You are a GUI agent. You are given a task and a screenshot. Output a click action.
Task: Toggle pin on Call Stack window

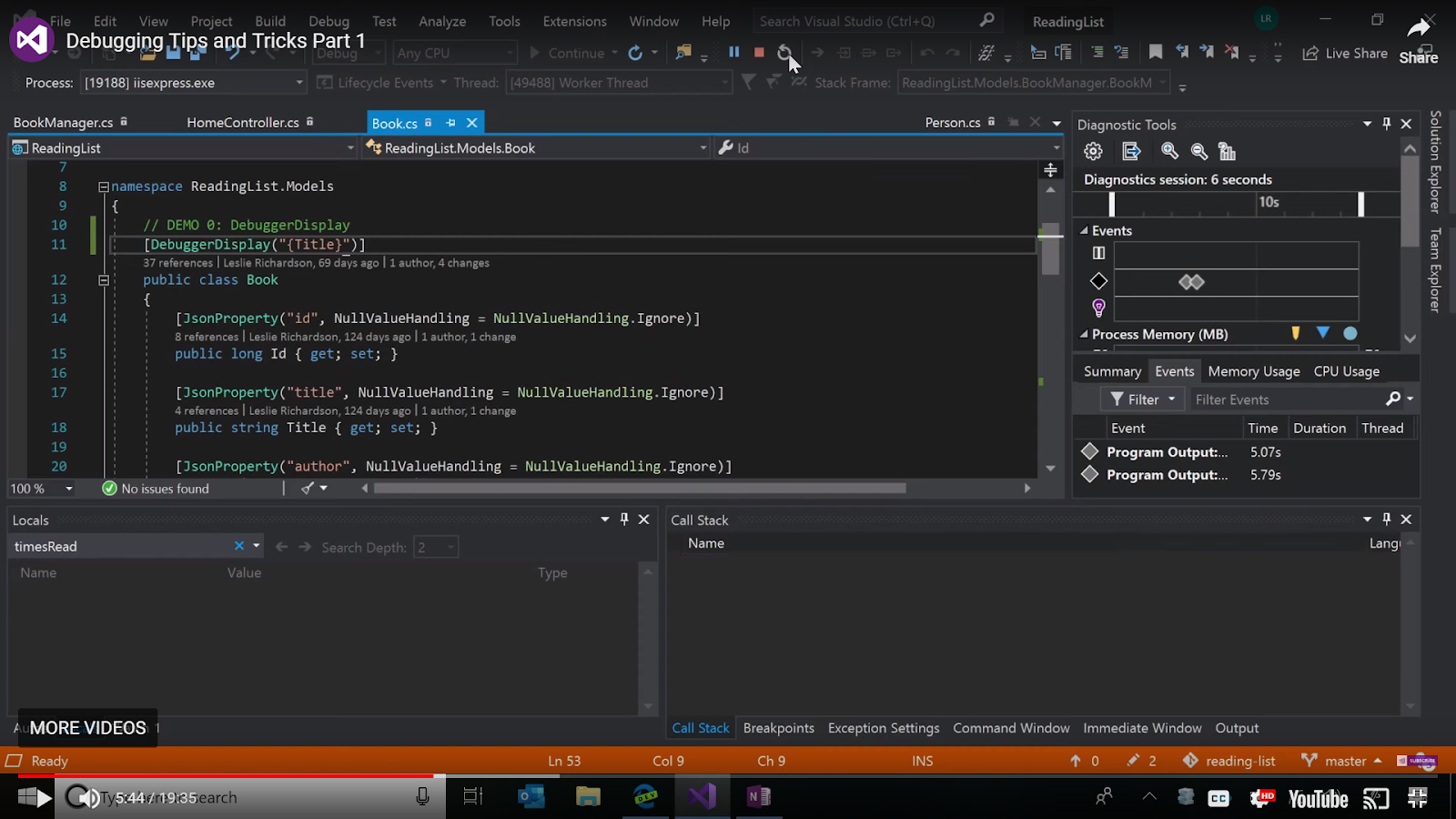(1386, 519)
